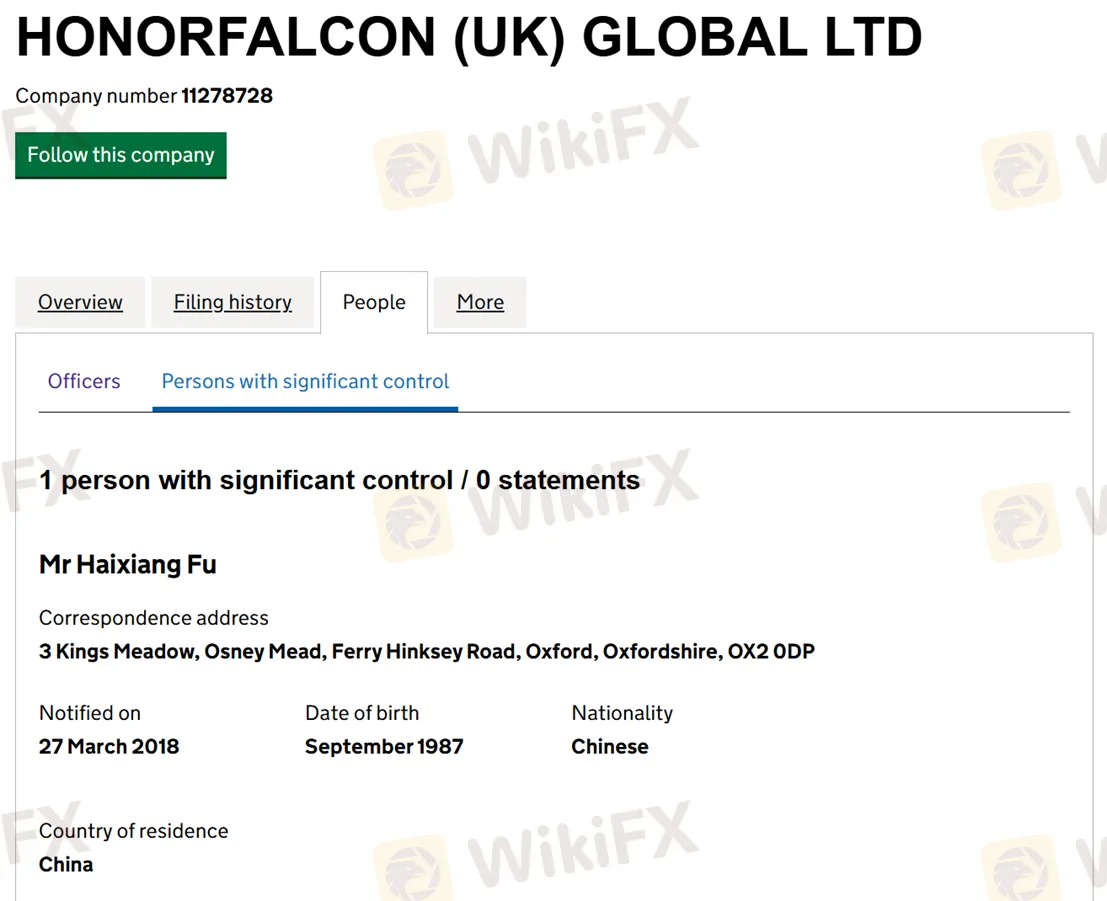Click company number 11278728
Image resolution: width=1107 pixels, height=901 pixels.
point(227,95)
